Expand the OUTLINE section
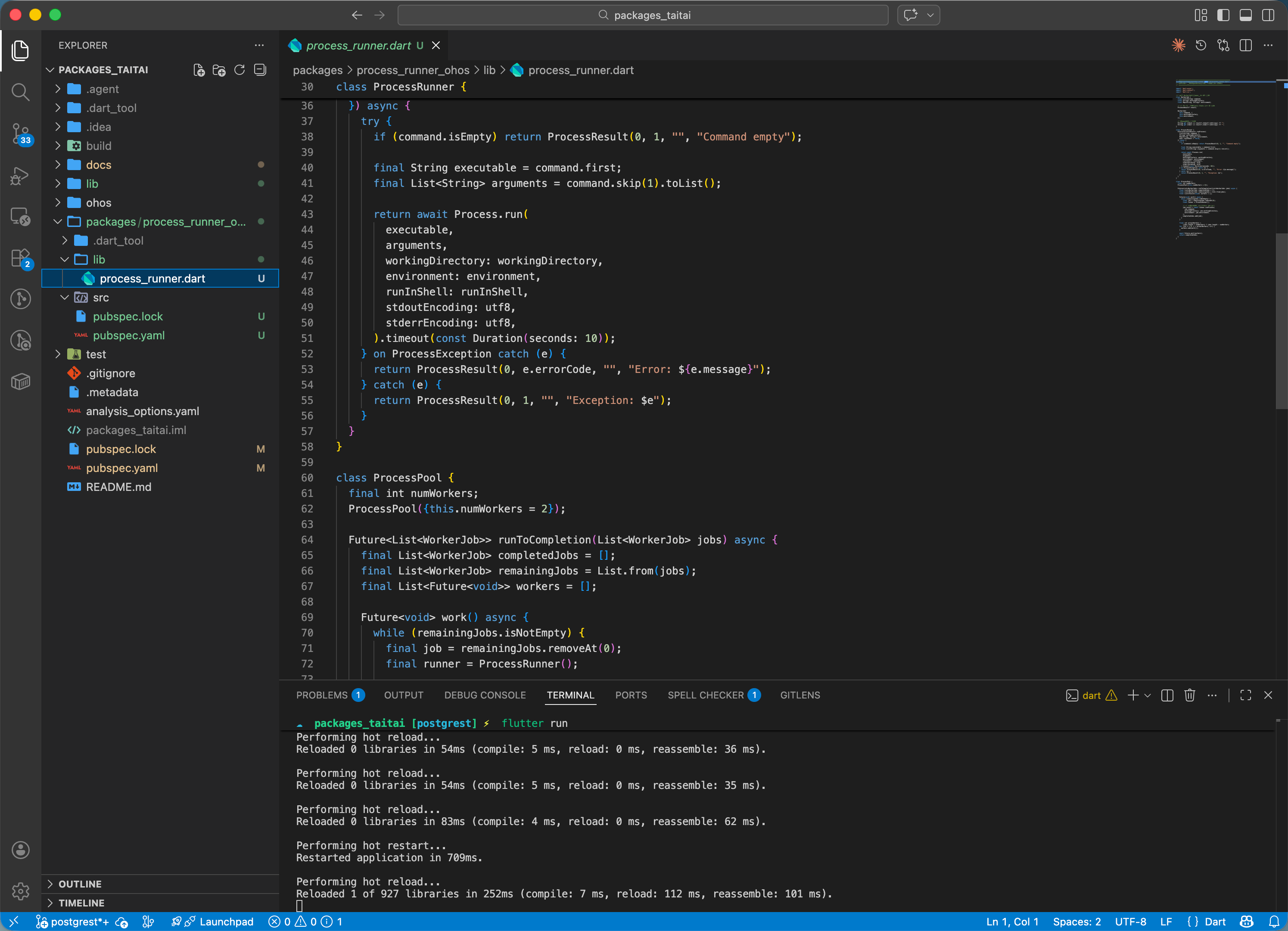 coord(80,884)
